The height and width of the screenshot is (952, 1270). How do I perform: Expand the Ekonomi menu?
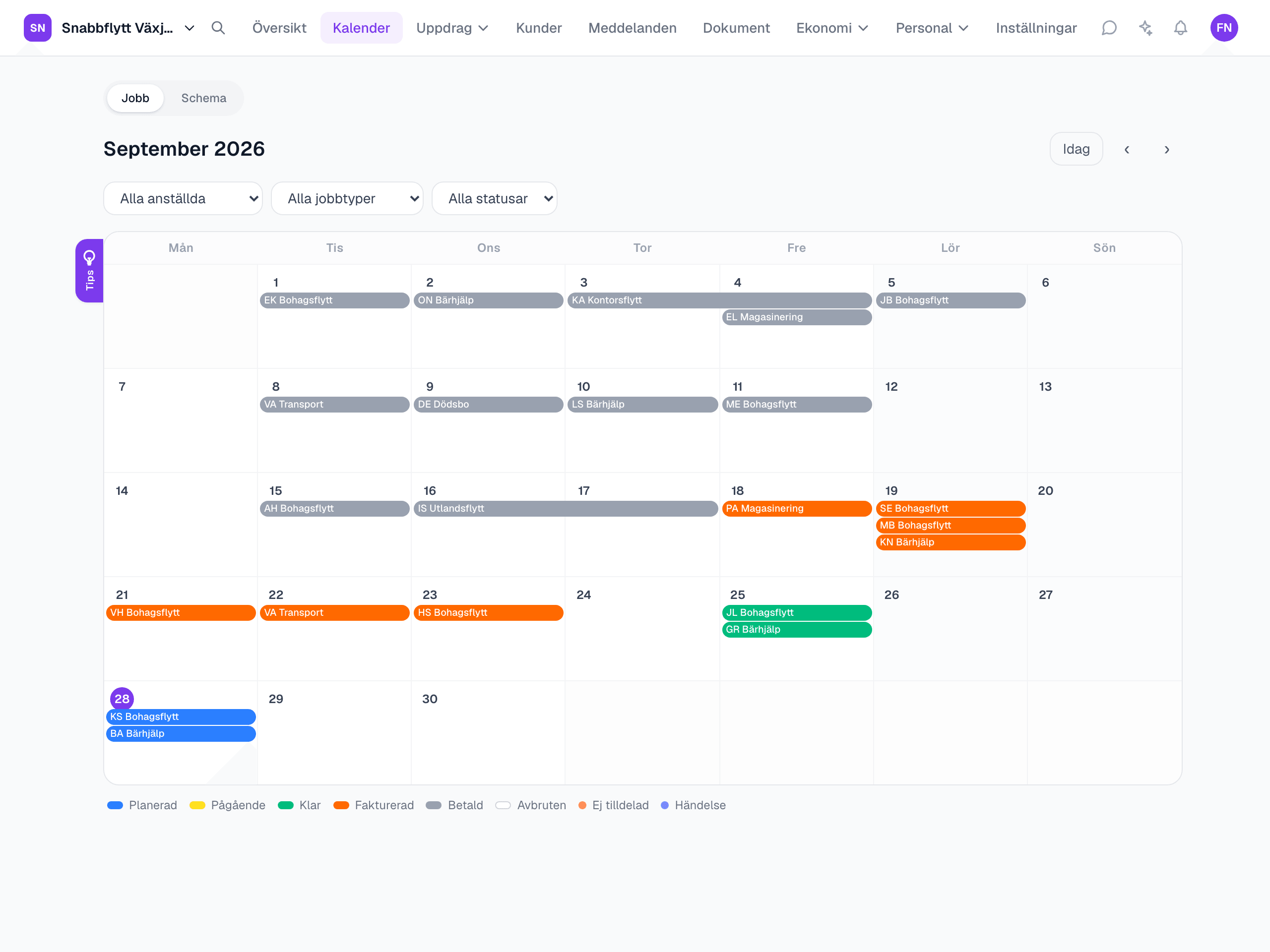pos(832,28)
